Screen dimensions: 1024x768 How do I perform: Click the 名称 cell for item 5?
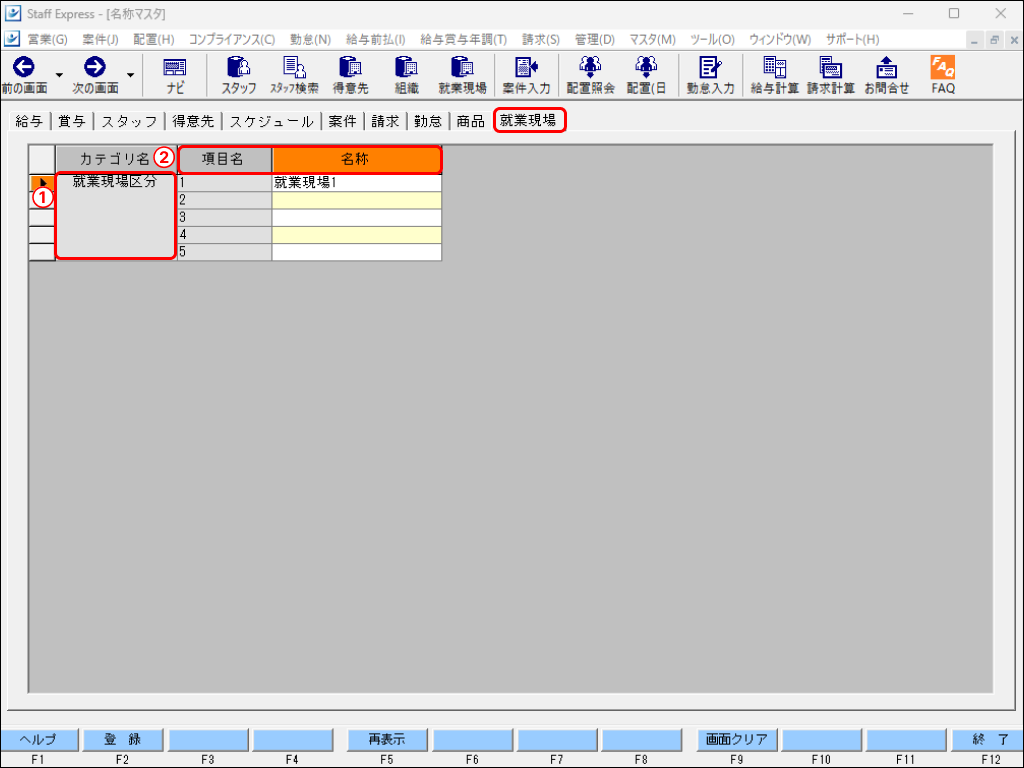coord(357,252)
